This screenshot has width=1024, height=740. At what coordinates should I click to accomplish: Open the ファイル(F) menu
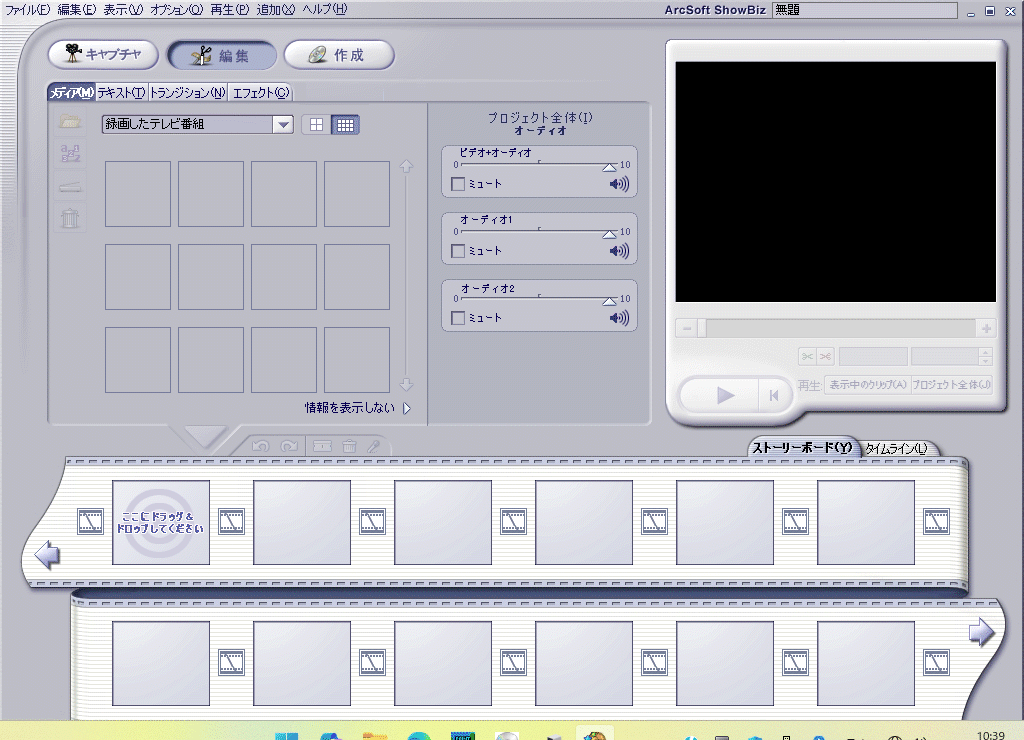coord(27,9)
